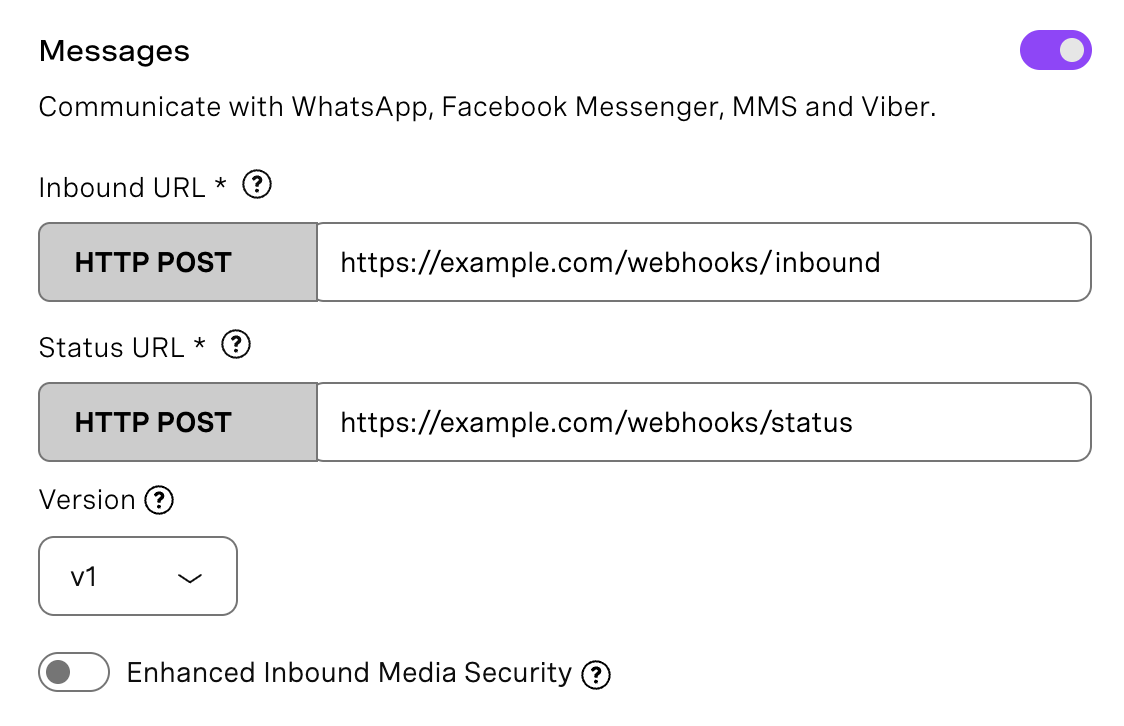1124x726 pixels.
Task: Open the Version help icon
Action: [158, 500]
